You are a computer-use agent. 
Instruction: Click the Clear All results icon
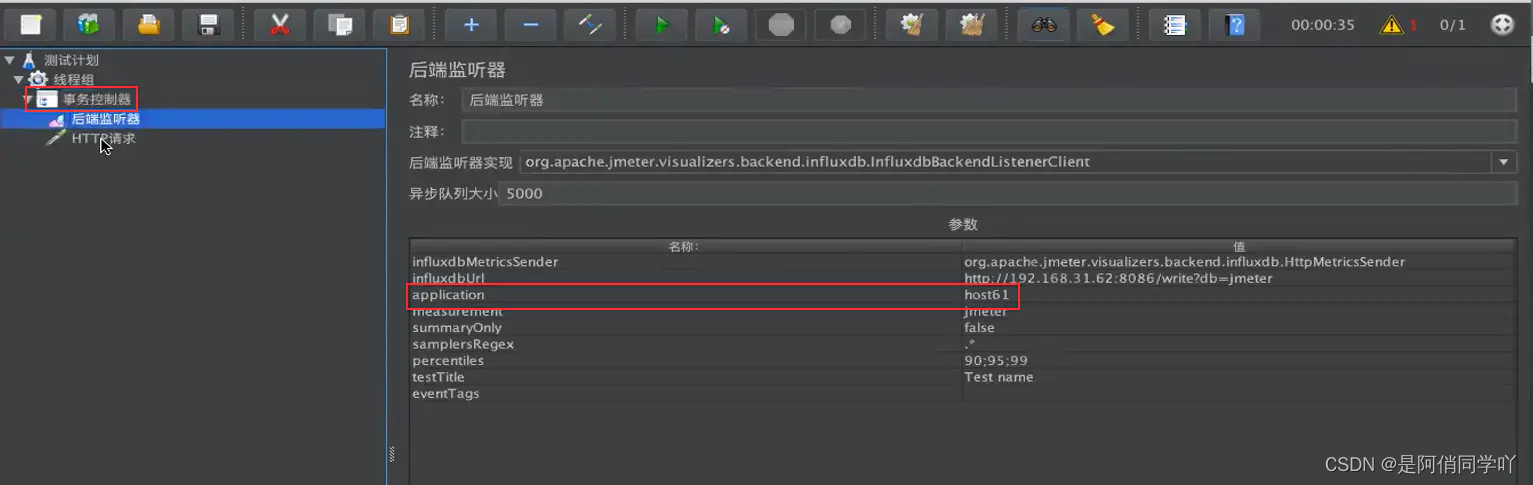[x=971, y=24]
